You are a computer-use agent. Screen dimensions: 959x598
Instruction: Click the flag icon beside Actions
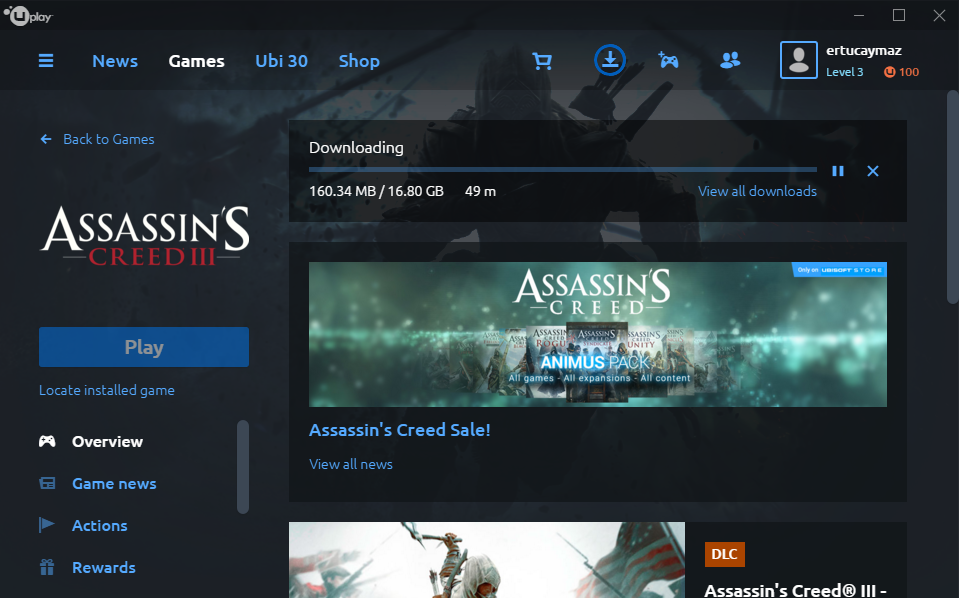pos(47,525)
